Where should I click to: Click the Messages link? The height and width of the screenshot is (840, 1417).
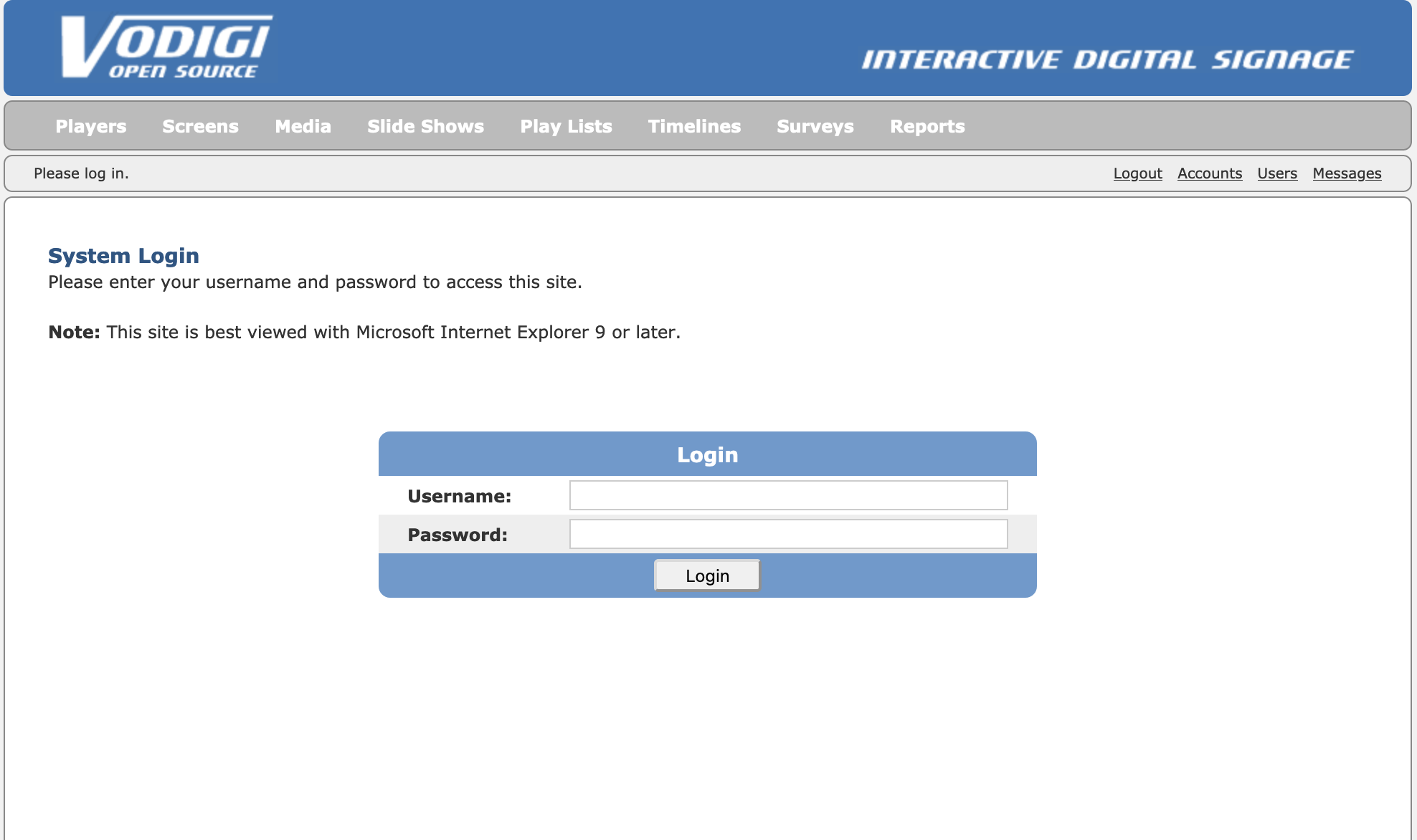(1347, 173)
